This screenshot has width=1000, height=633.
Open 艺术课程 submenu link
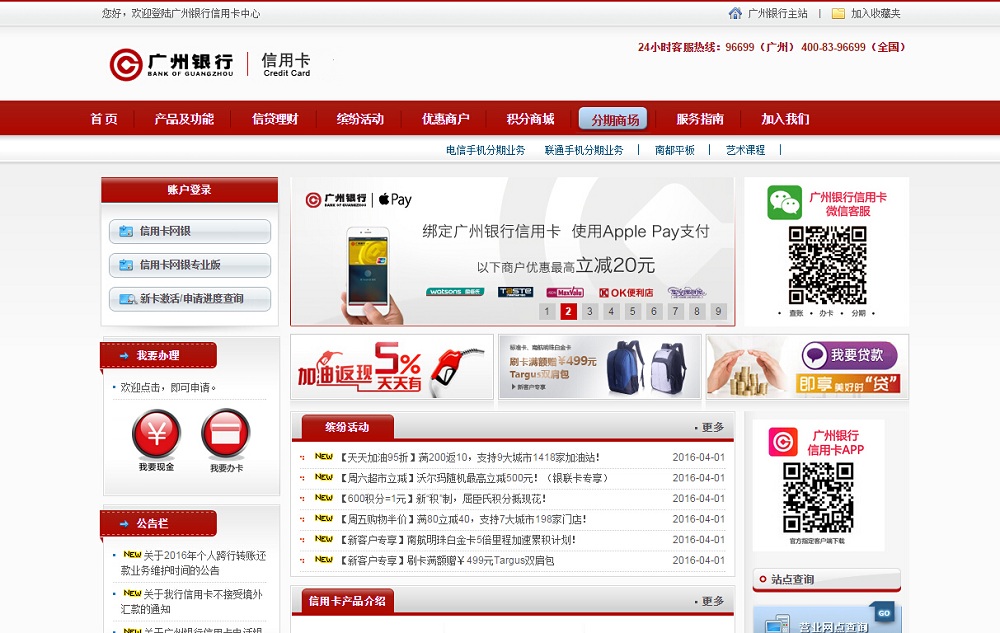(x=745, y=150)
